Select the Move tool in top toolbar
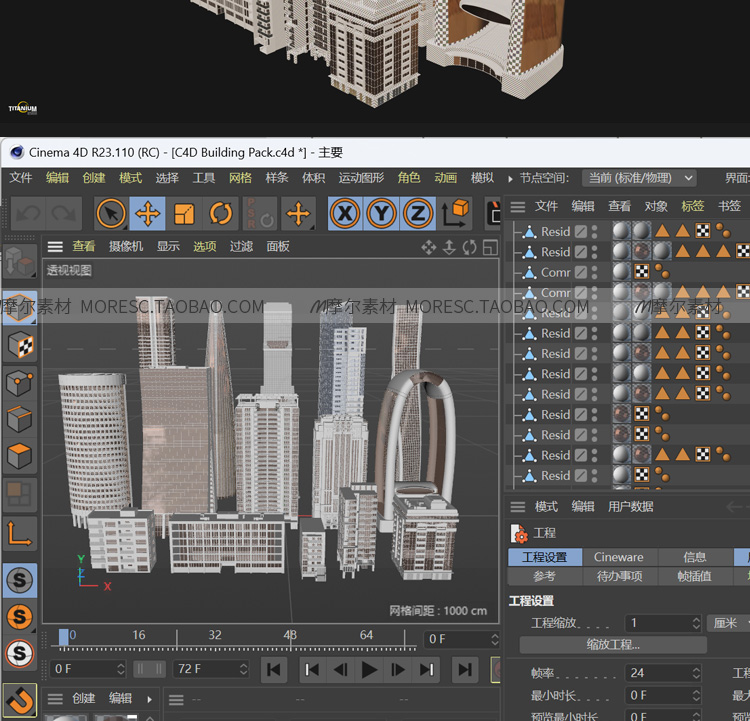The height and width of the screenshot is (721, 750). pos(148,213)
